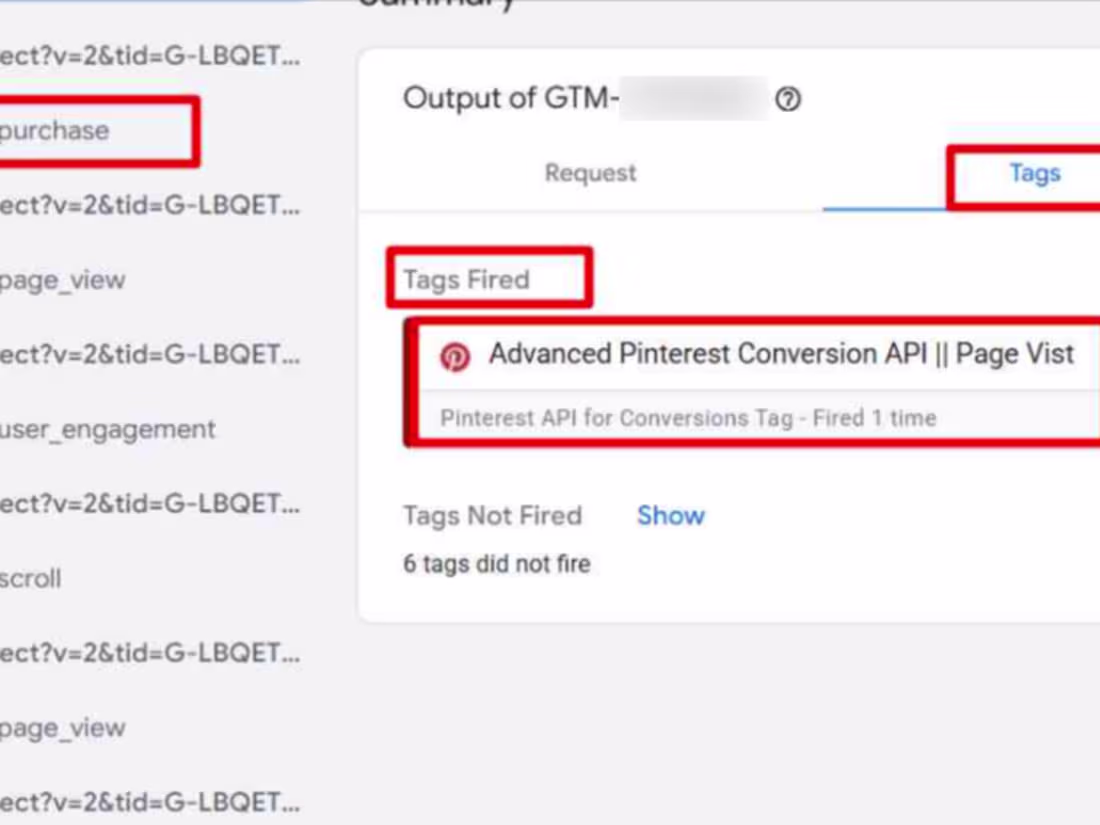Choose the page_view event below scroll
This screenshot has width=1100, height=825.
pos(62,728)
